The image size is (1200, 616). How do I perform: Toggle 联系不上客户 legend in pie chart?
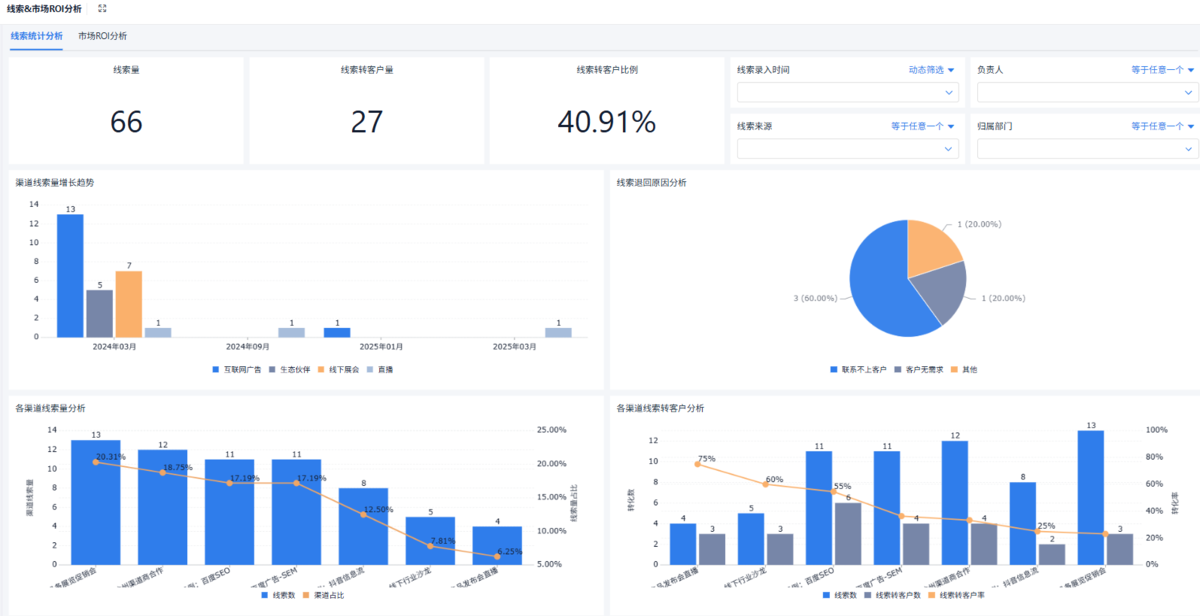(x=859, y=369)
